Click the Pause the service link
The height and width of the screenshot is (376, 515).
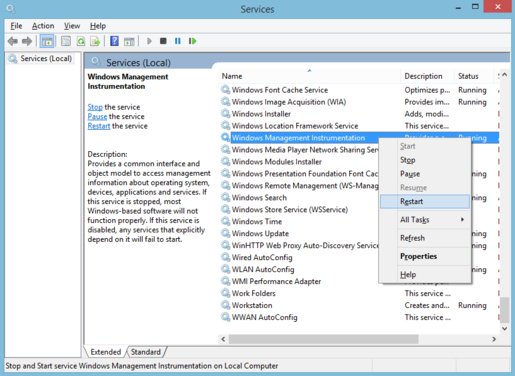(x=97, y=116)
